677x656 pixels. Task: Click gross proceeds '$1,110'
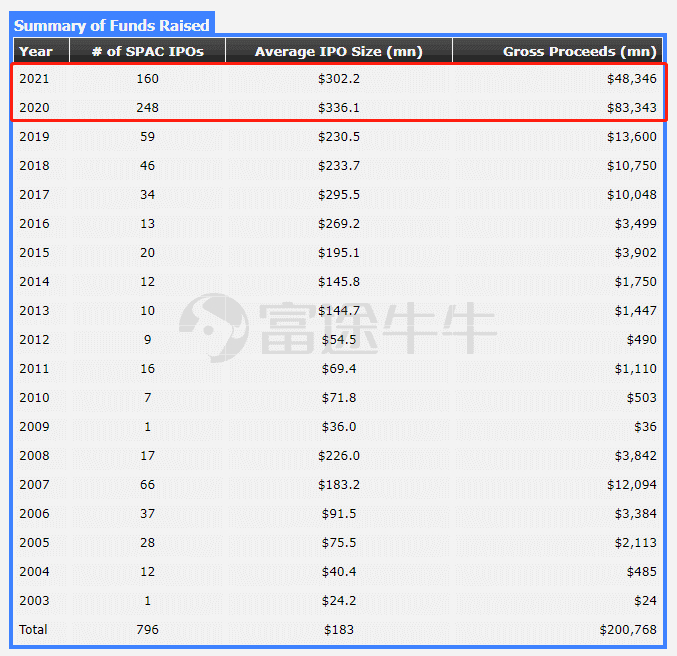coord(636,368)
